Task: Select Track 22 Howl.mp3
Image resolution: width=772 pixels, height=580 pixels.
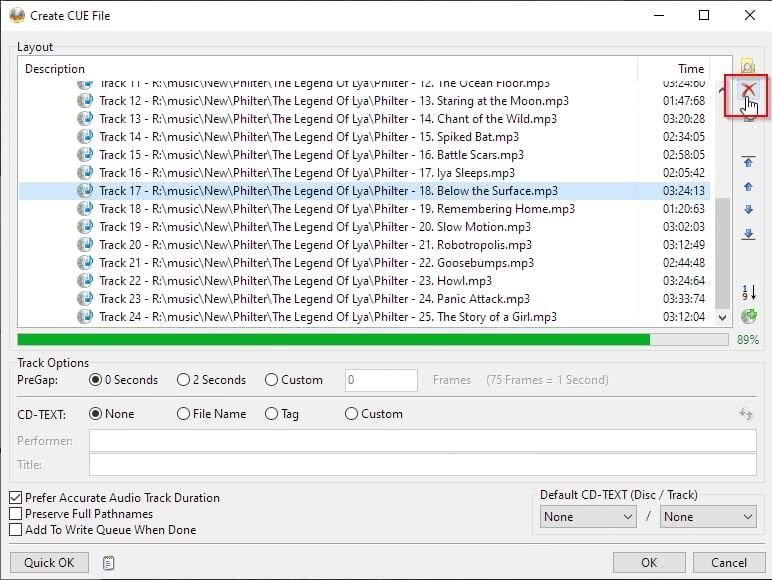Action: [364, 281]
